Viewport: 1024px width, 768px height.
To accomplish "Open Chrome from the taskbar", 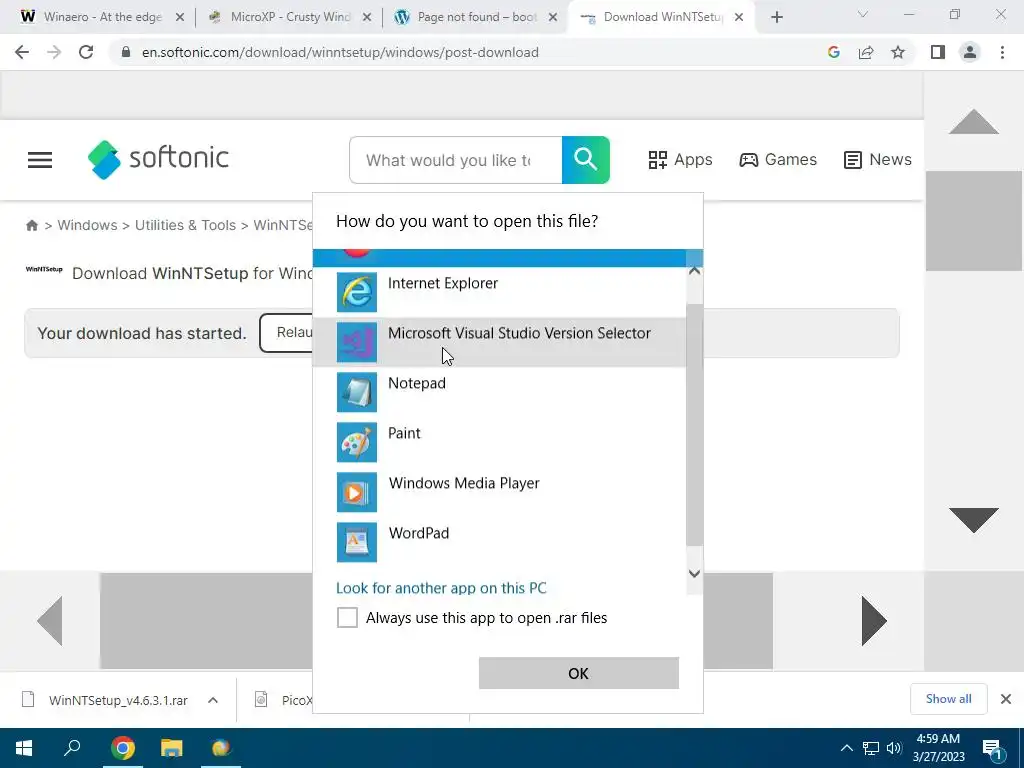I will point(123,748).
